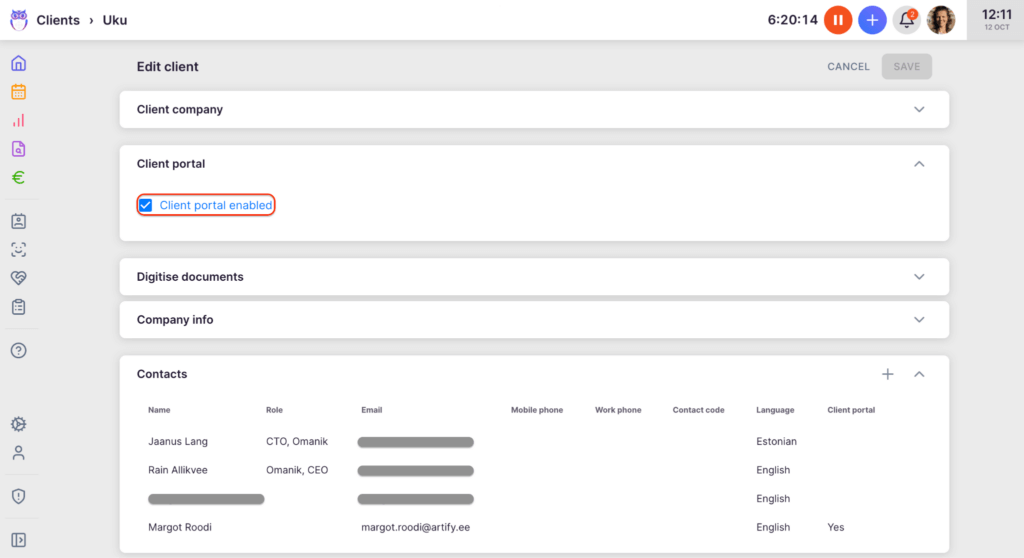Click the notification bell icon
Viewport: 1024px width, 558px height.
pyautogui.click(x=906, y=20)
